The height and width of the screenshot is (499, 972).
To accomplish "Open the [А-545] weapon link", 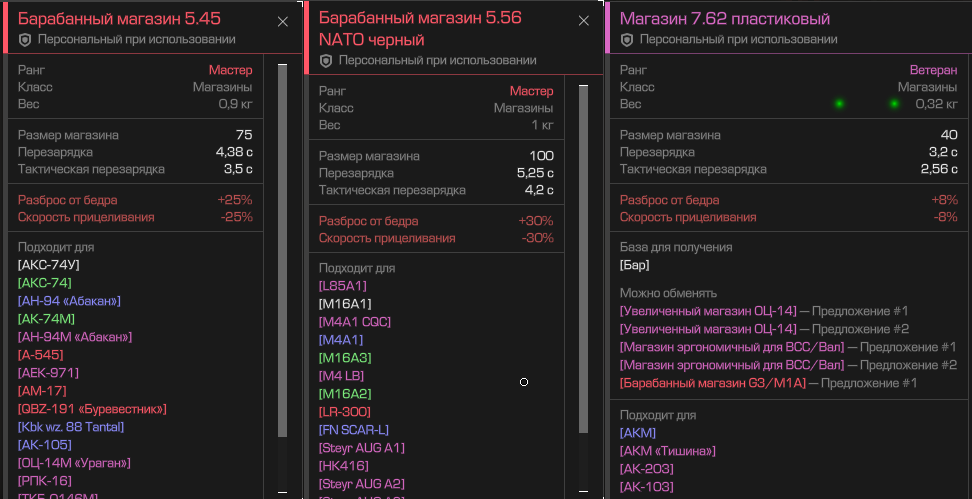I will tap(41, 355).
